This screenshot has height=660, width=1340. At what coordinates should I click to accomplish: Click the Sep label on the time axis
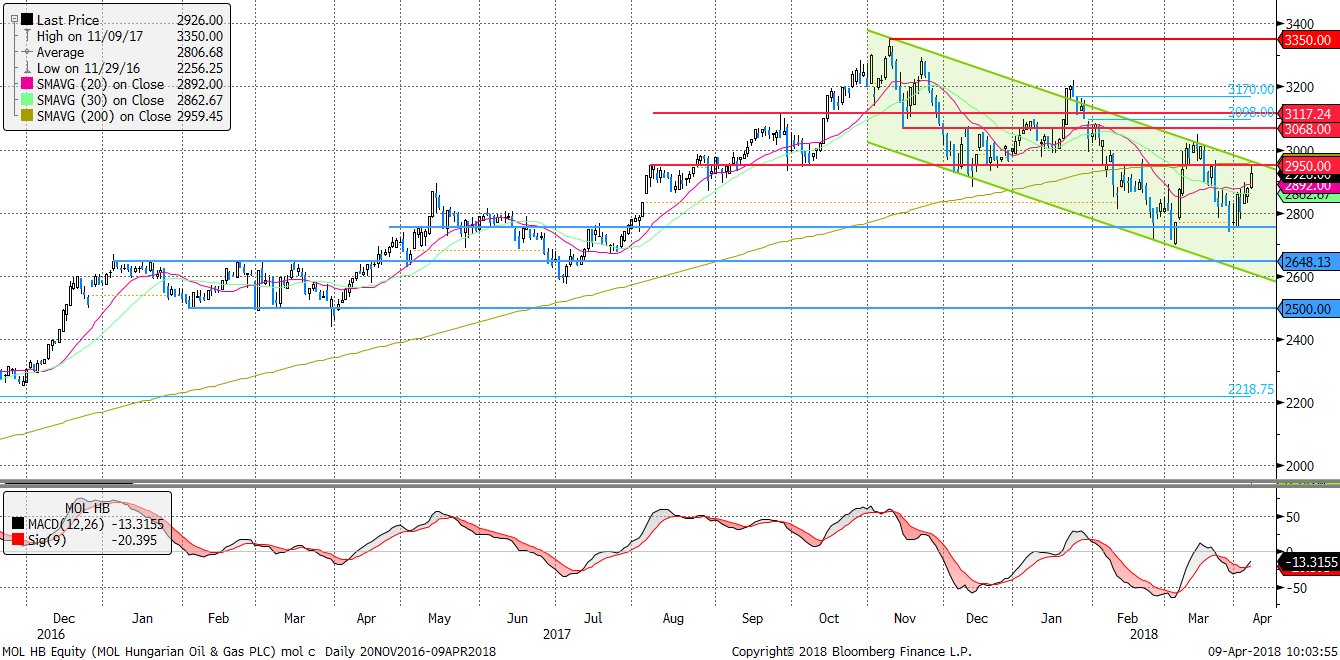(752, 619)
